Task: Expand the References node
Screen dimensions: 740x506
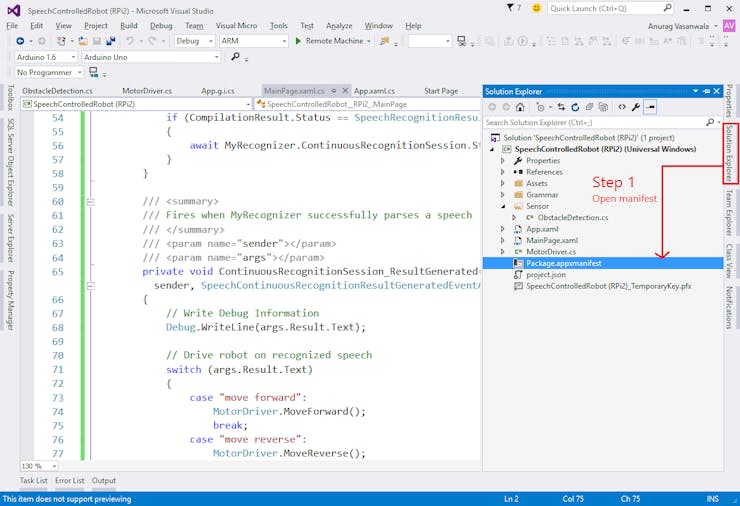Action: click(503, 172)
